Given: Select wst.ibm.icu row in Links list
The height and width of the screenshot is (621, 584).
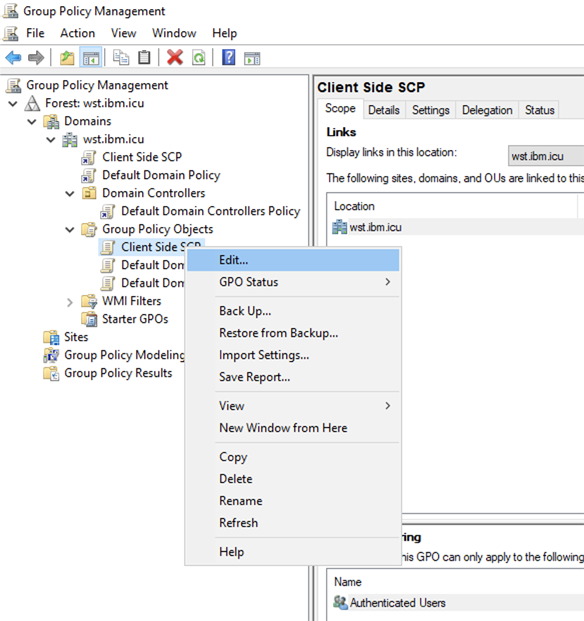Looking at the screenshot, I should 457,227.
